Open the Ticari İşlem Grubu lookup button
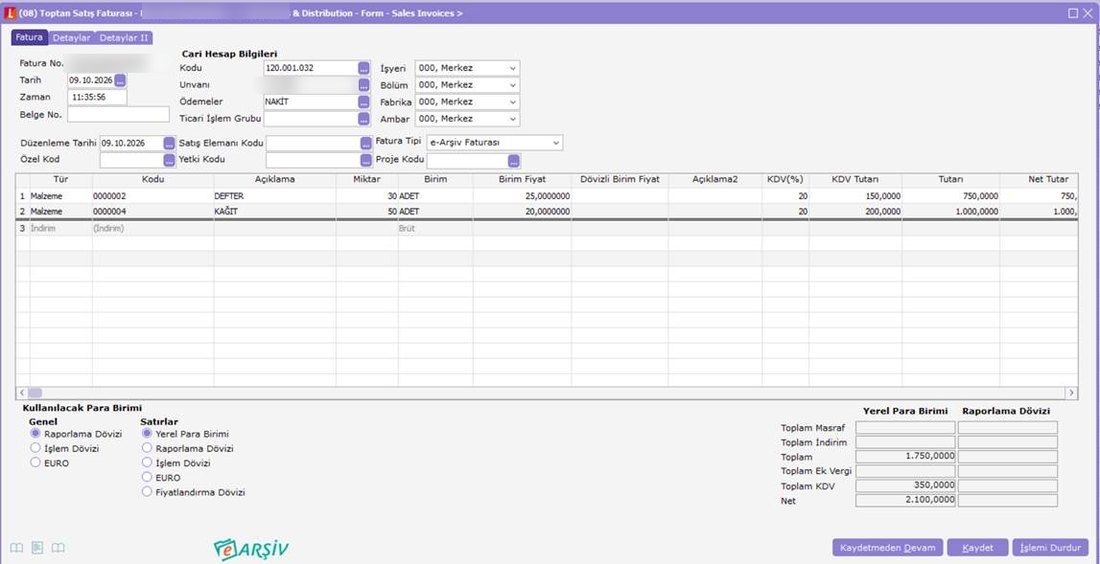The image size is (1100, 564). 363,119
